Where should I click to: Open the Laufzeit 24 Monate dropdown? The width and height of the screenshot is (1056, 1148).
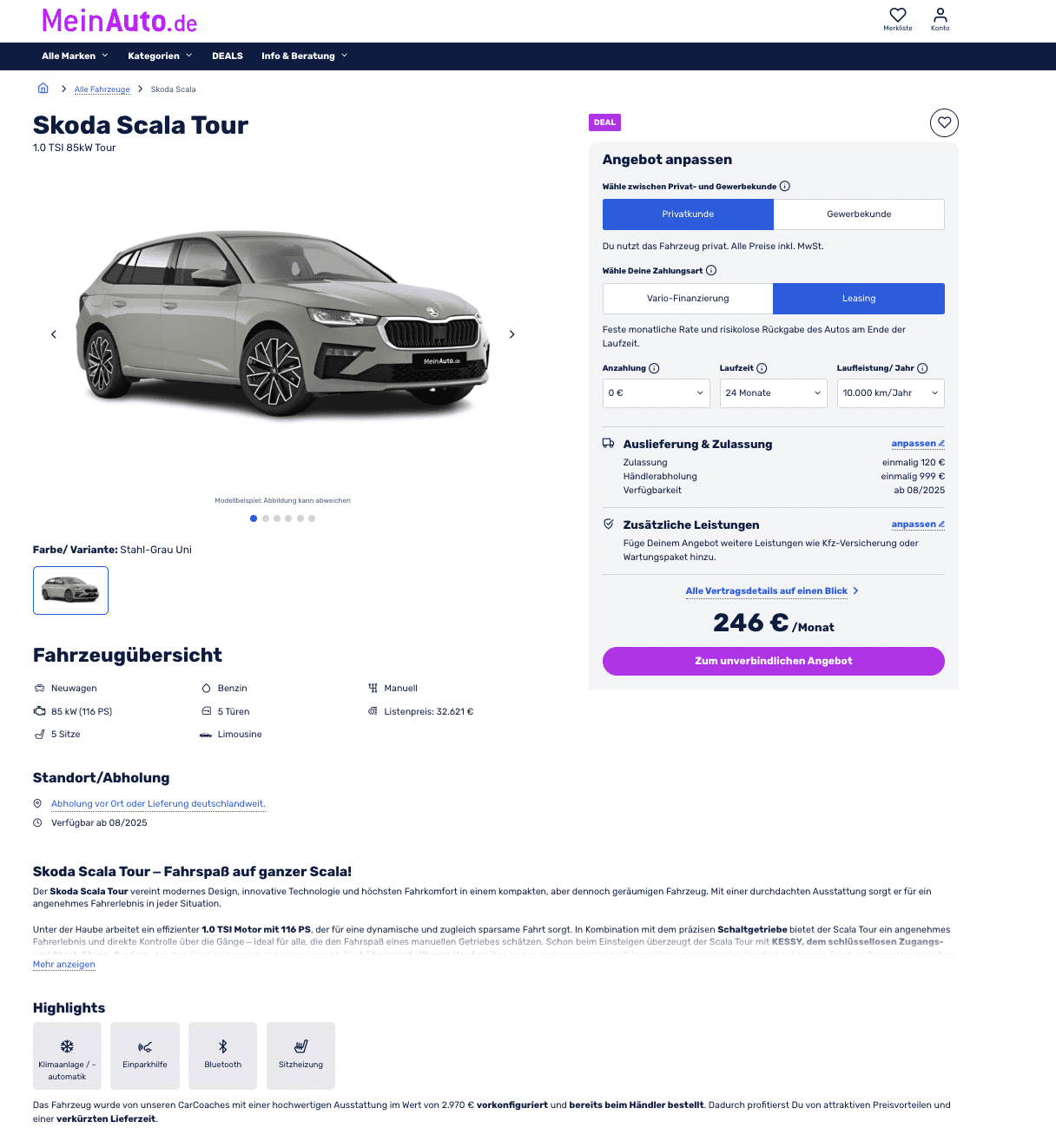(x=774, y=393)
